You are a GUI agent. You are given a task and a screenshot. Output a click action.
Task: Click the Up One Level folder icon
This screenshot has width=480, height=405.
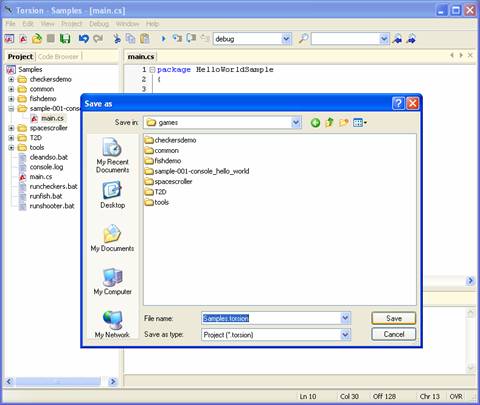[329, 123]
